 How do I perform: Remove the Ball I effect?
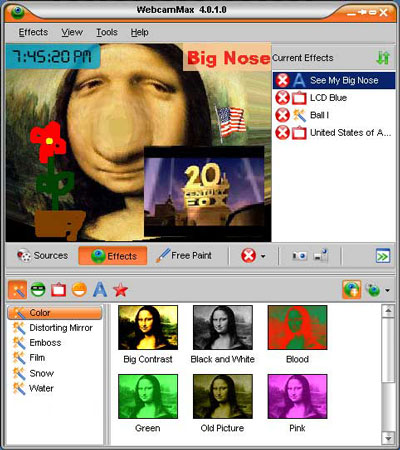[282, 115]
